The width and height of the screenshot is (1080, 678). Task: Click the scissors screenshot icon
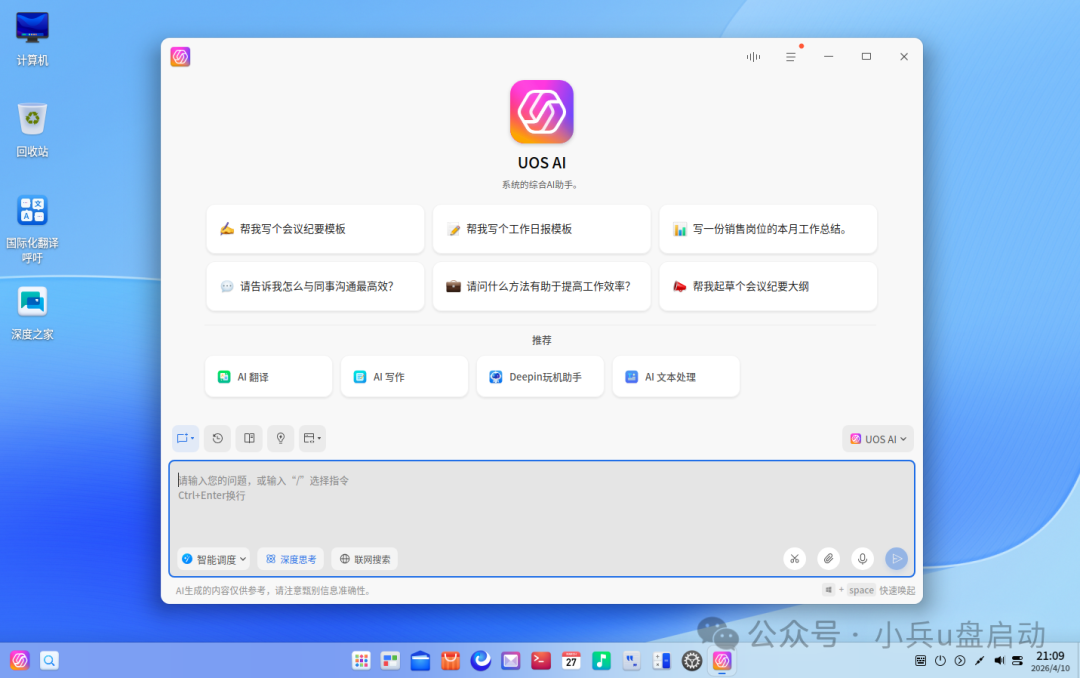(794, 558)
